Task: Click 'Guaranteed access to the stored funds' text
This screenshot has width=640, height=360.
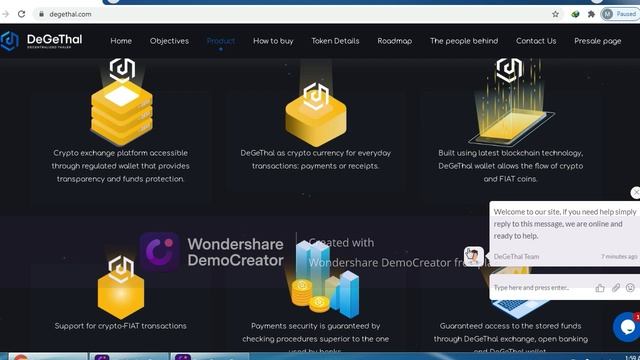Action: point(510,326)
